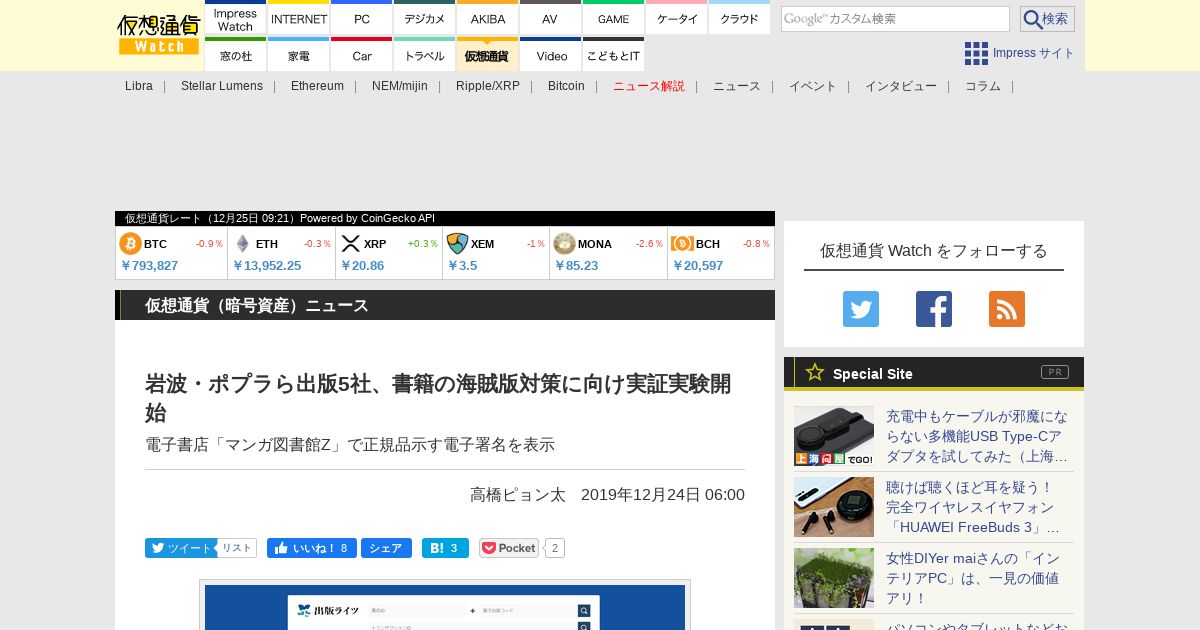Open the トラベル tab
This screenshot has height=630, width=1200.
425,55
